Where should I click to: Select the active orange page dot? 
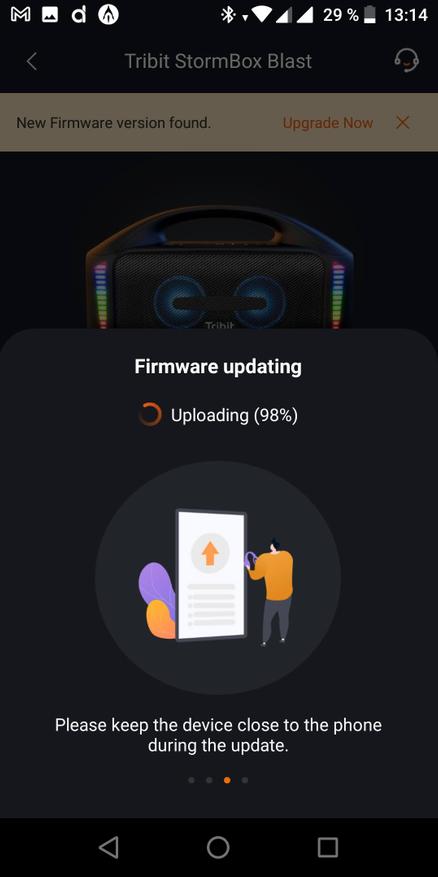pos(227,780)
